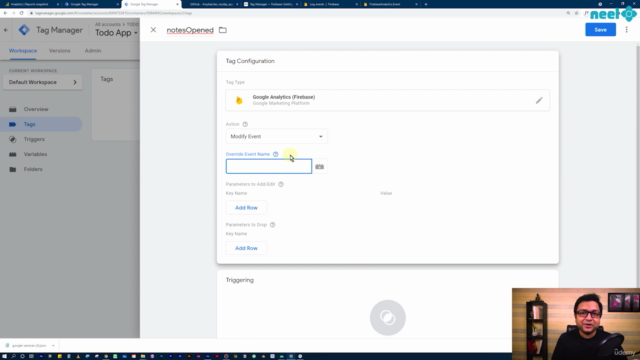Rename the tag title notesOpened

[x=190, y=30]
